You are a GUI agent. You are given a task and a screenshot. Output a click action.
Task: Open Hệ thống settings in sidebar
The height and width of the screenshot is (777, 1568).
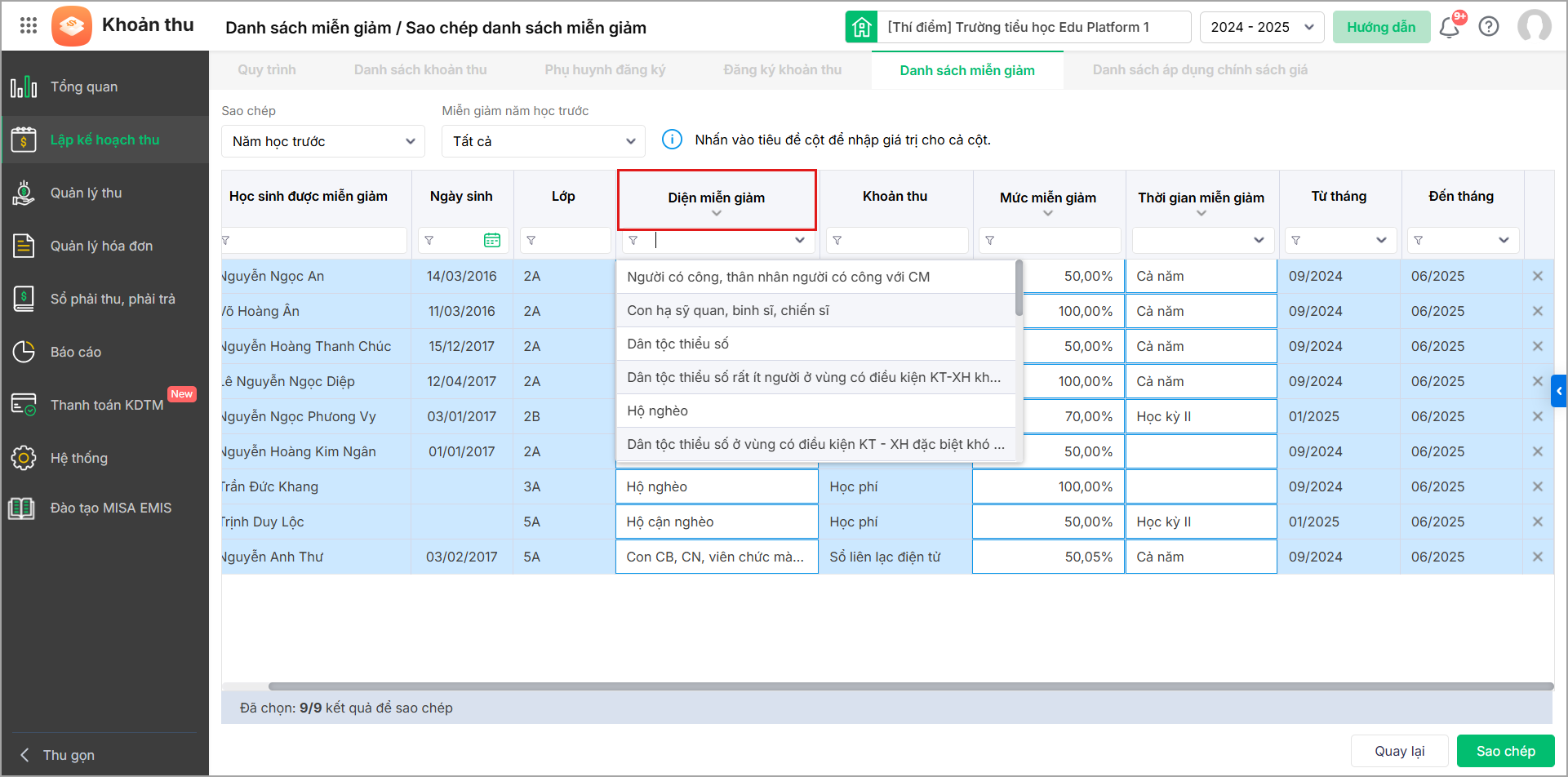78,458
